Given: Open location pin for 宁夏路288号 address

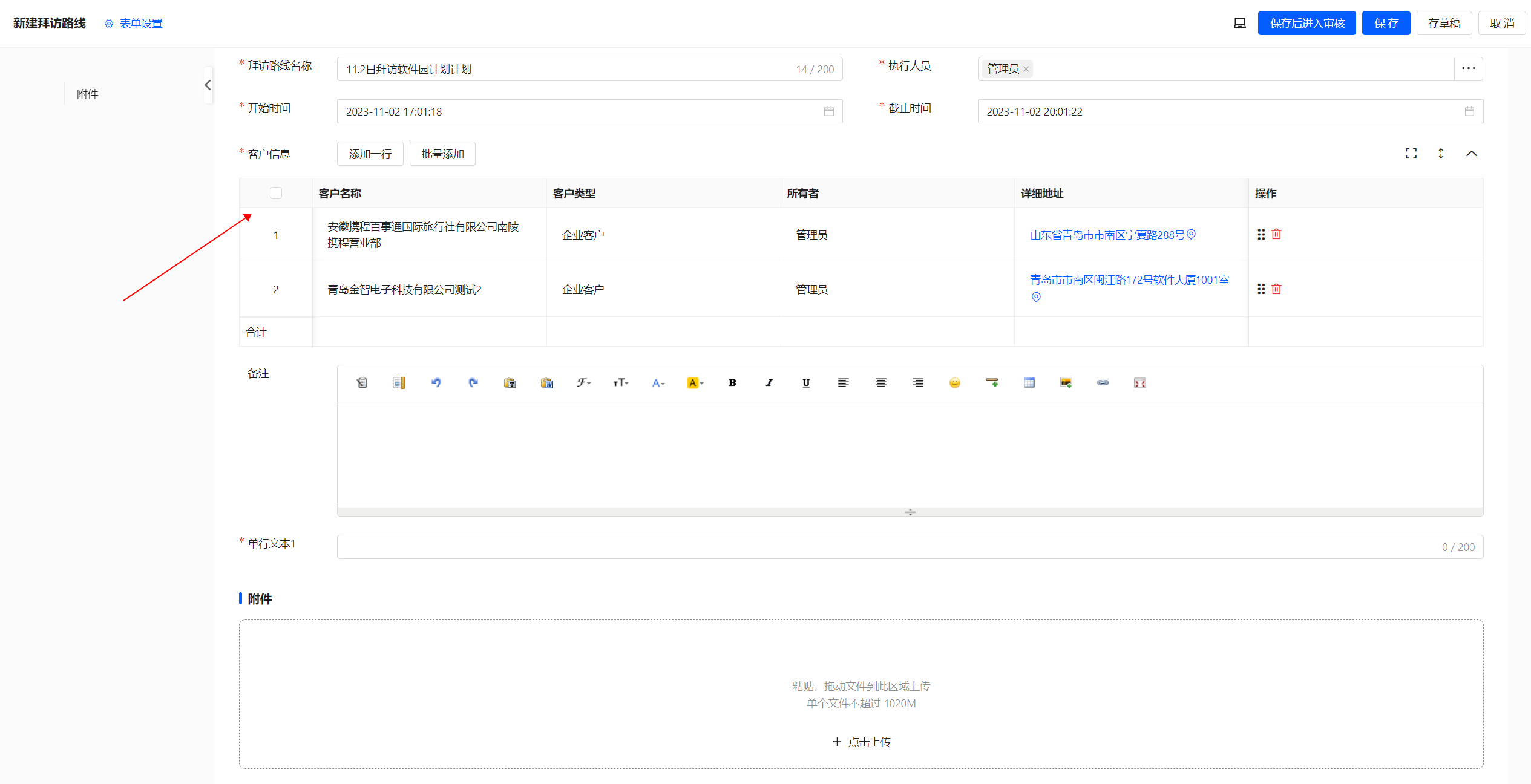Looking at the screenshot, I should [x=1191, y=234].
